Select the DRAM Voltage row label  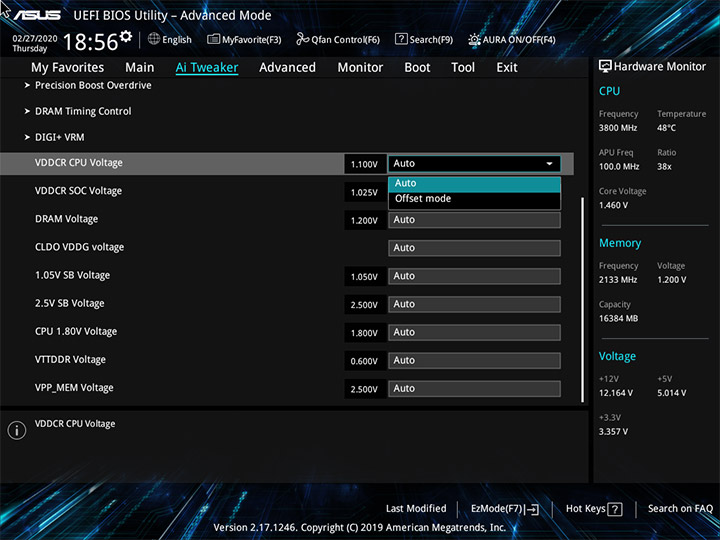pyautogui.click(x=67, y=219)
